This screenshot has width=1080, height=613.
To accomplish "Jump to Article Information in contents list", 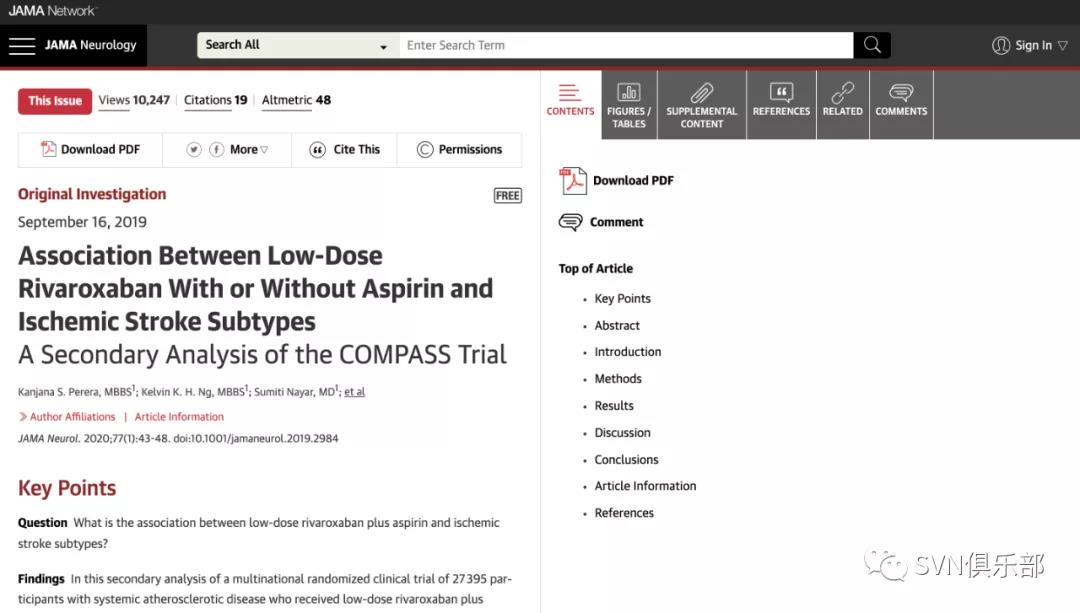I will [x=645, y=486].
